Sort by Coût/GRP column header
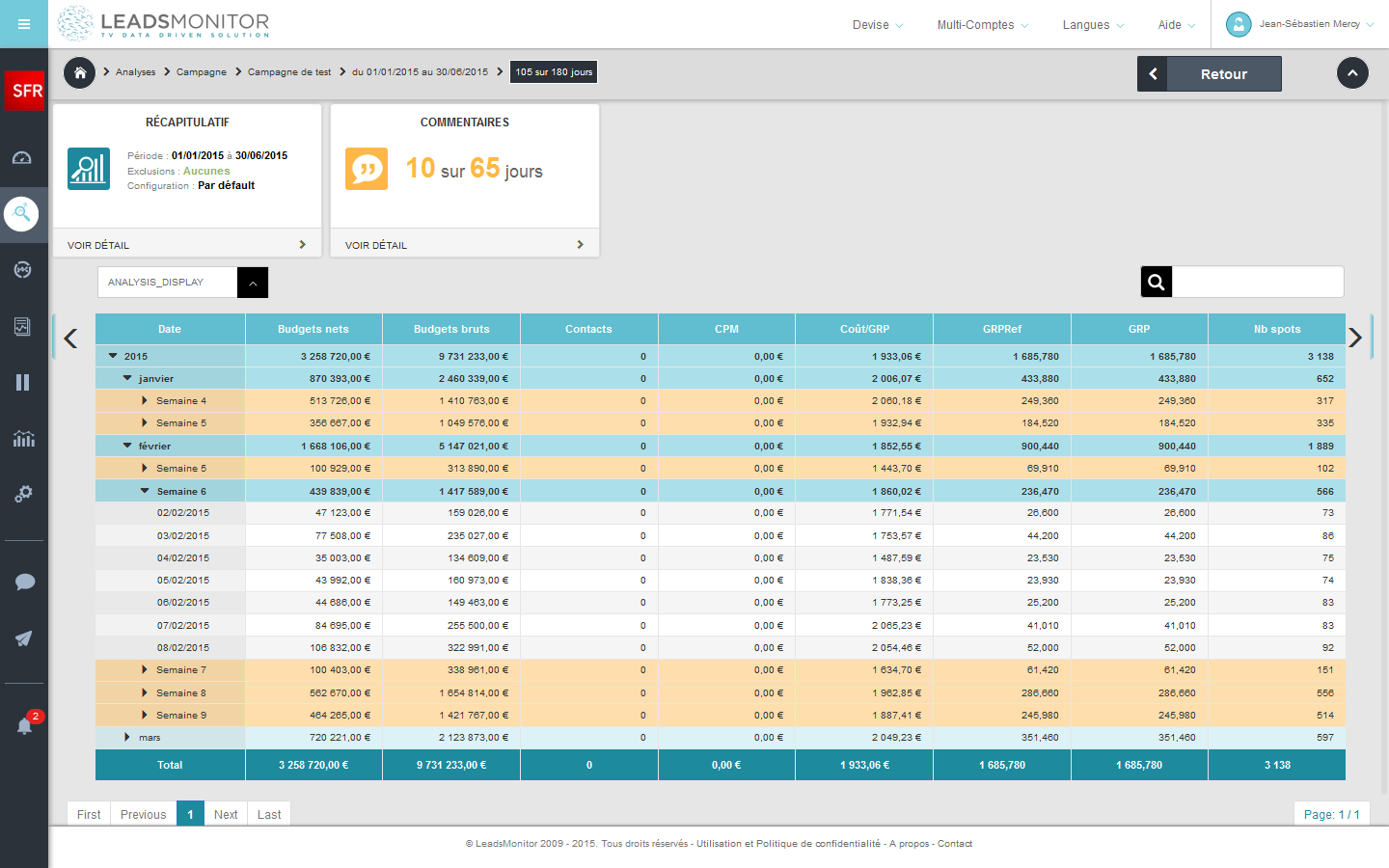The width and height of the screenshot is (1389, 868). 864,329
